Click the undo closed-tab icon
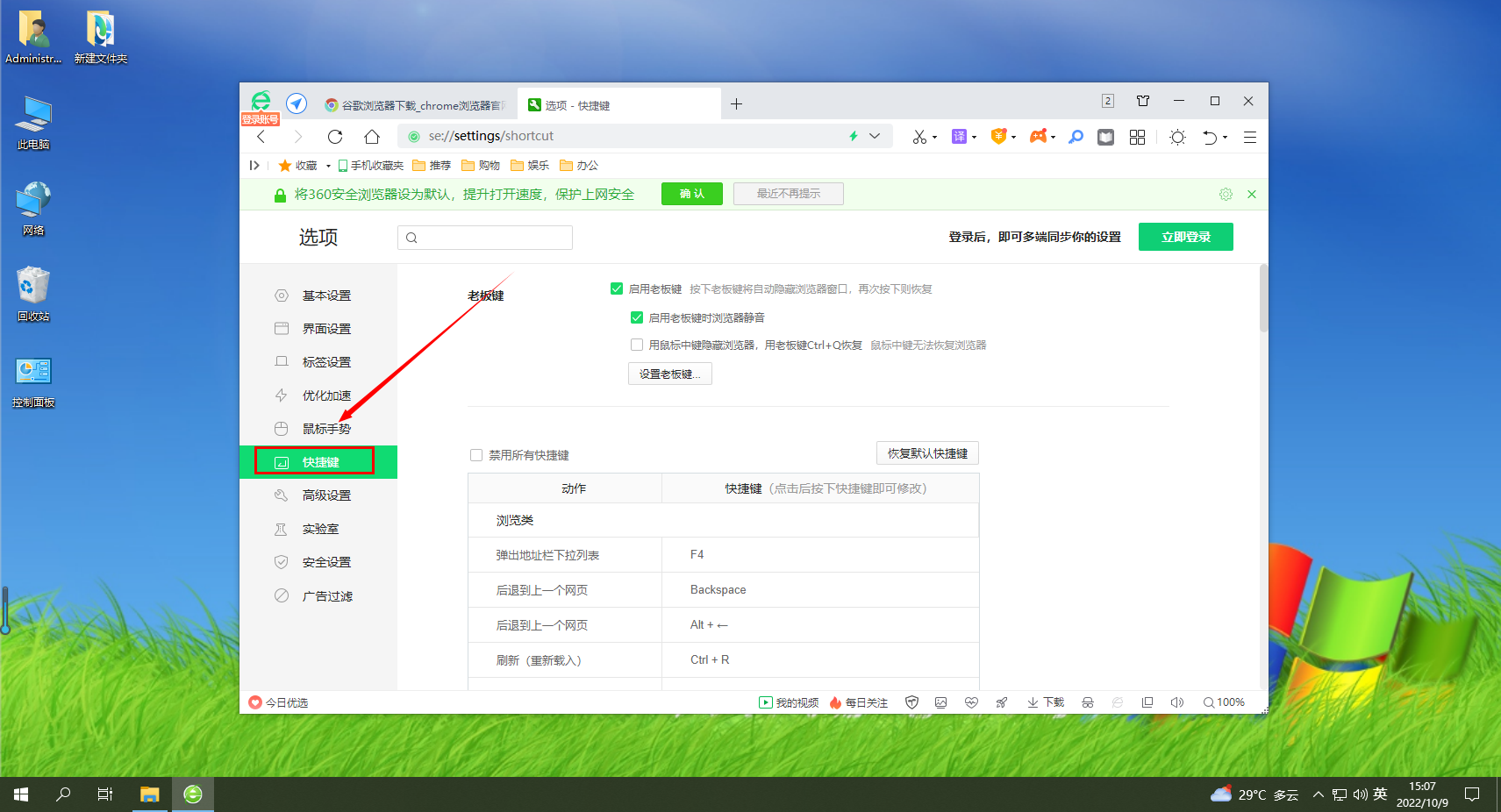 click(1210, 137)
